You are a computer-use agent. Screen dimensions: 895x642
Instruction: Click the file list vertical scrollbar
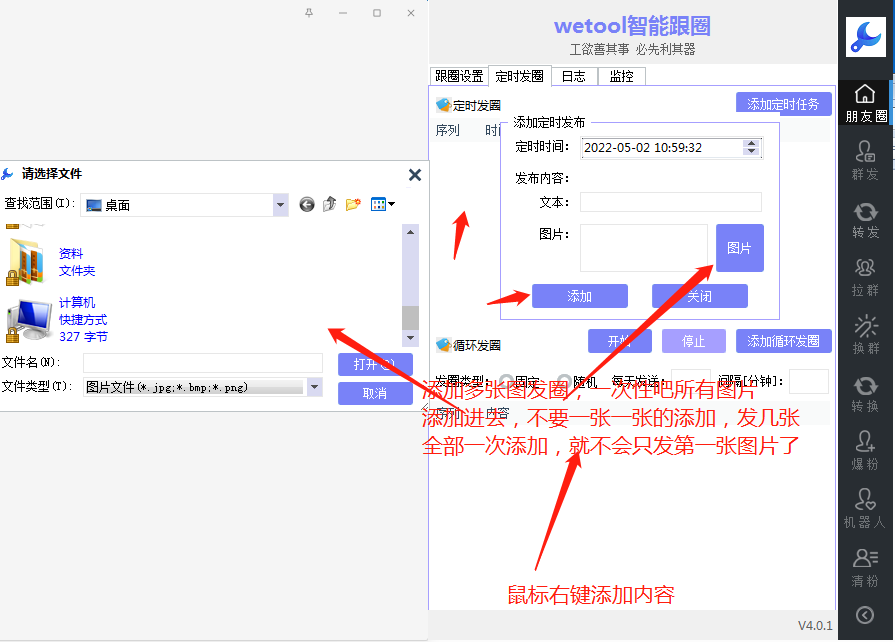[x=410, y=317]
